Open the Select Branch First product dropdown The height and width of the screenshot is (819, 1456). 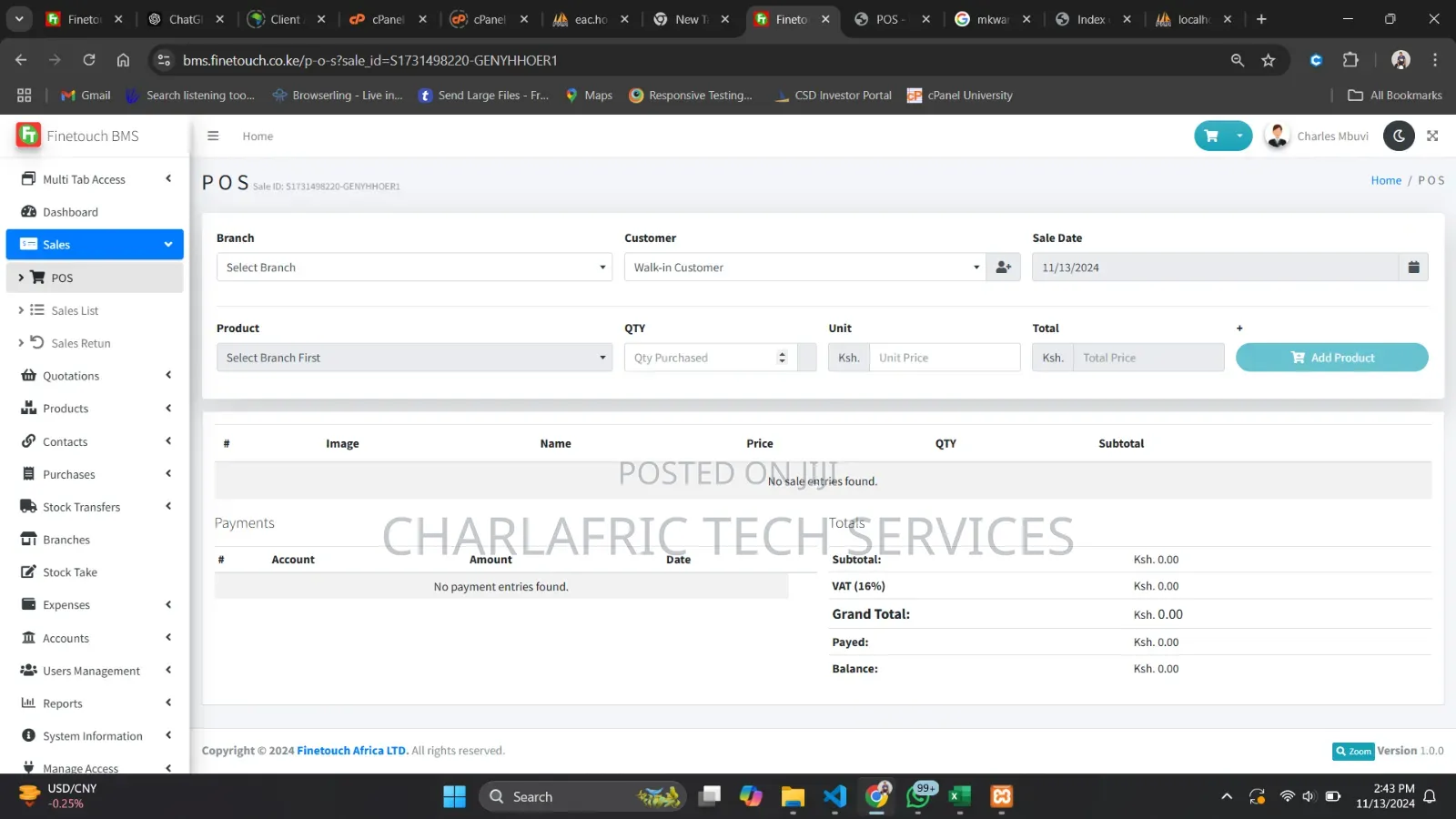point(414,358)
